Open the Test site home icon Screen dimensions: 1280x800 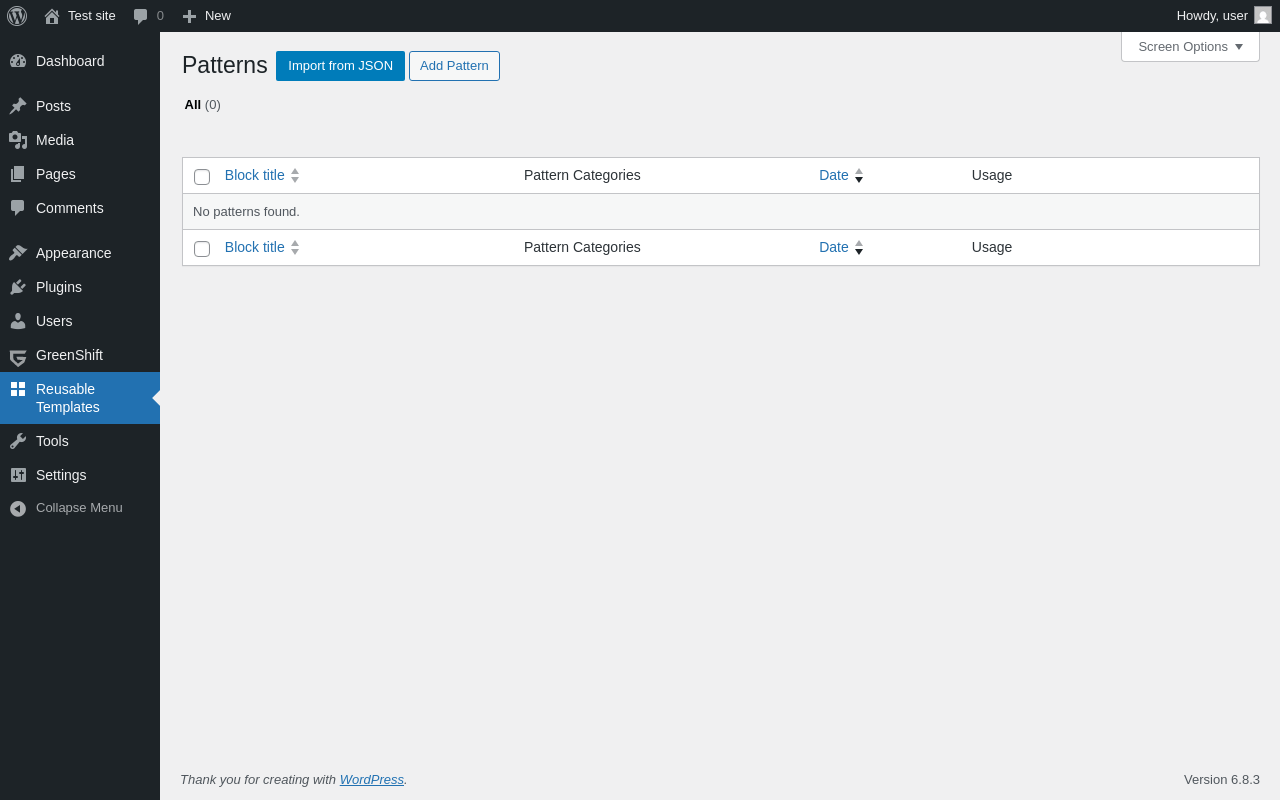(x=52, y=16)
